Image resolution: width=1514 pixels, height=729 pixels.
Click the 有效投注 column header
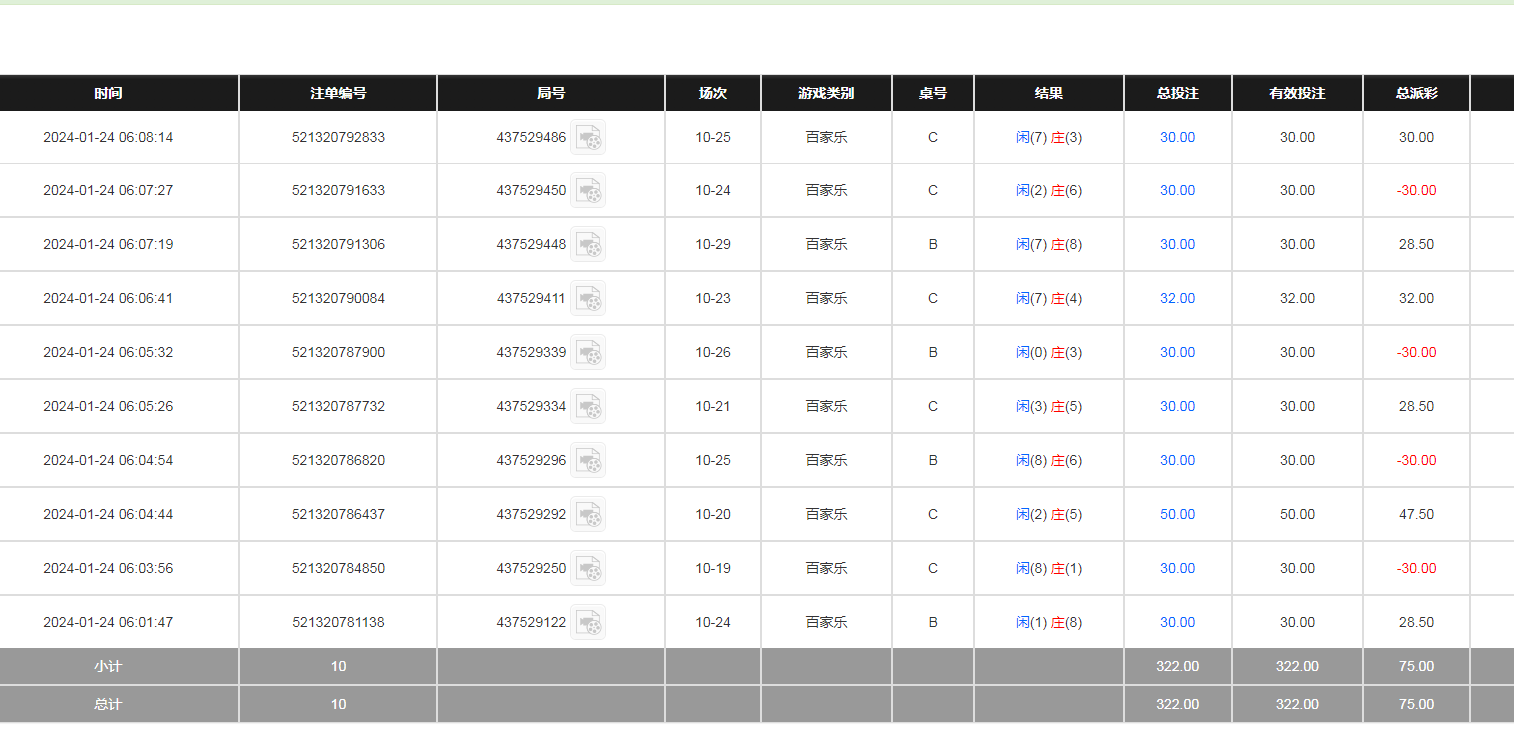click(x=1297, y=93)
